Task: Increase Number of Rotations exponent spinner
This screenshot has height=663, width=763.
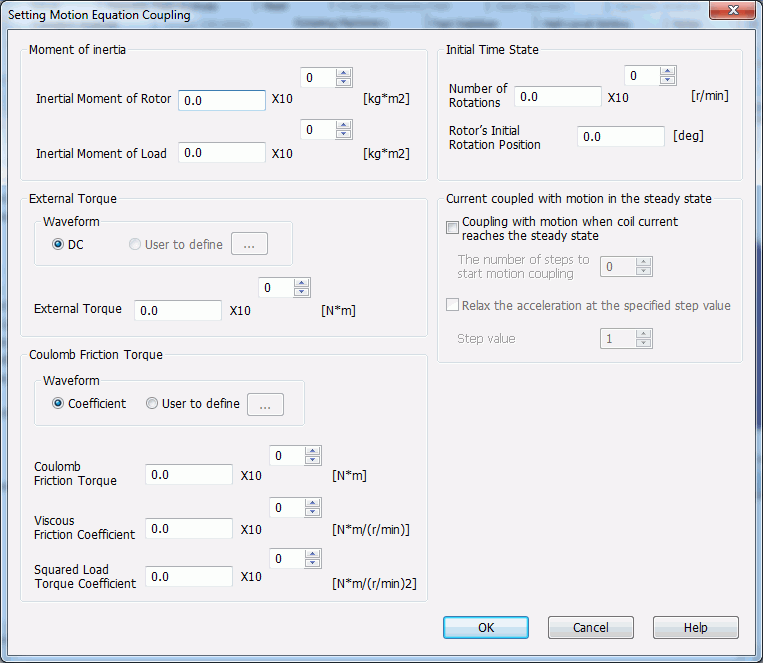Action: coord(668,71)
